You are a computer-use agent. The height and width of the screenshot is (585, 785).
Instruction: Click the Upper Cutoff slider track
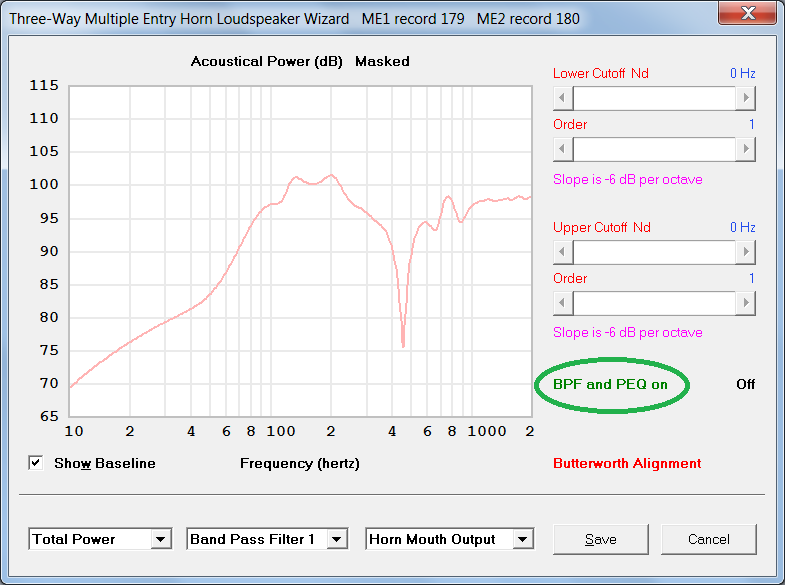(x=654, y=252)
